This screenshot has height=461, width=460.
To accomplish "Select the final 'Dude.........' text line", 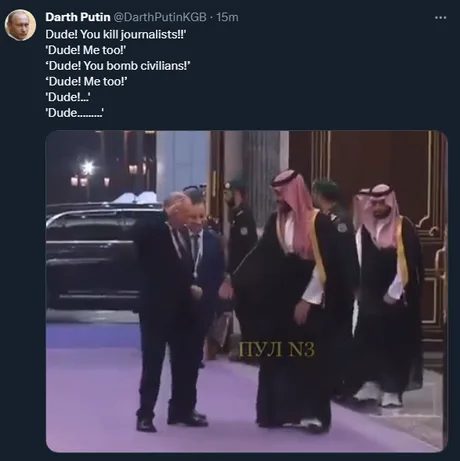I will 74,113.
